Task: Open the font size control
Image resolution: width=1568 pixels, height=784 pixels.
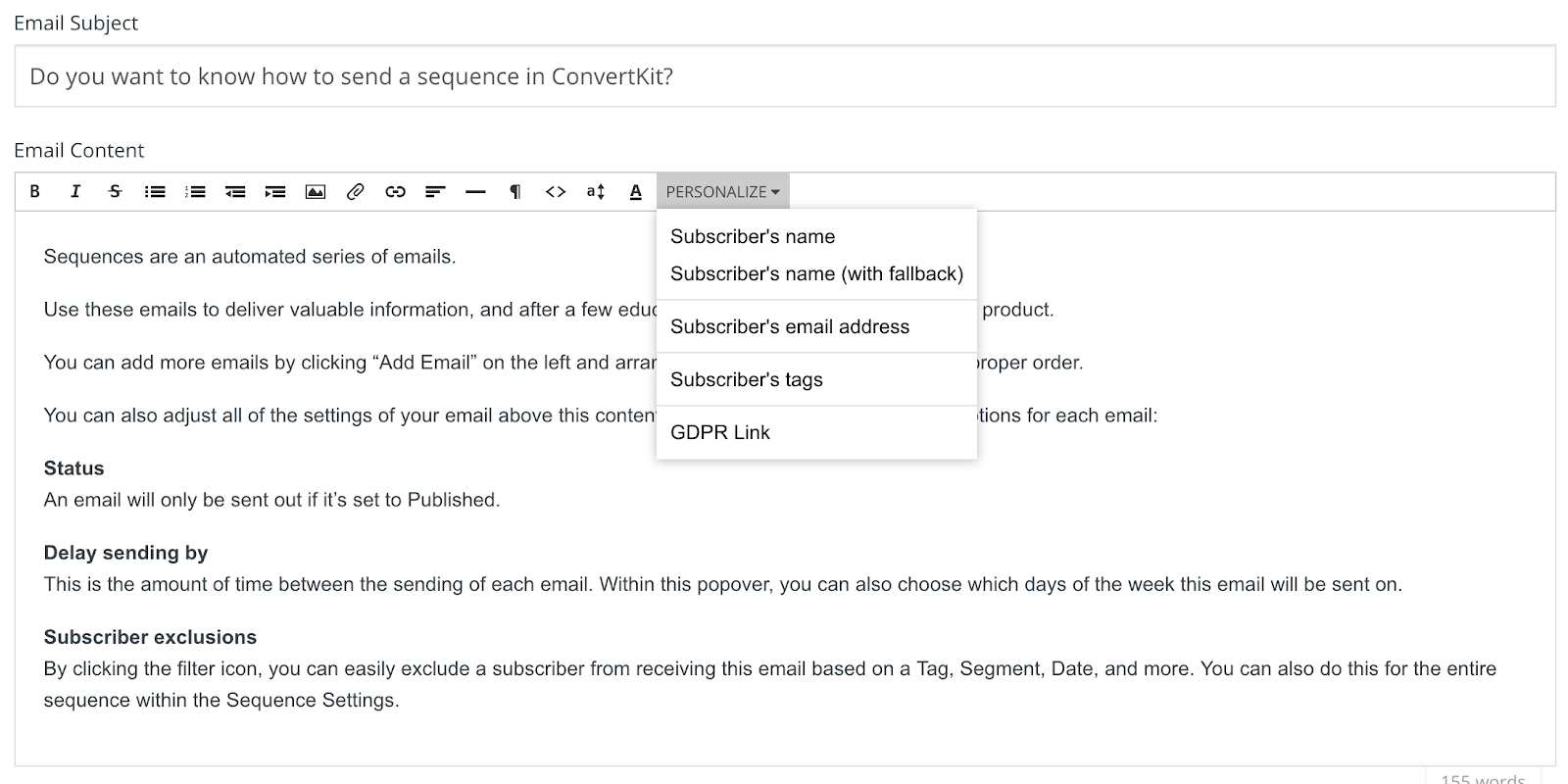Action: tap(596, 192)
